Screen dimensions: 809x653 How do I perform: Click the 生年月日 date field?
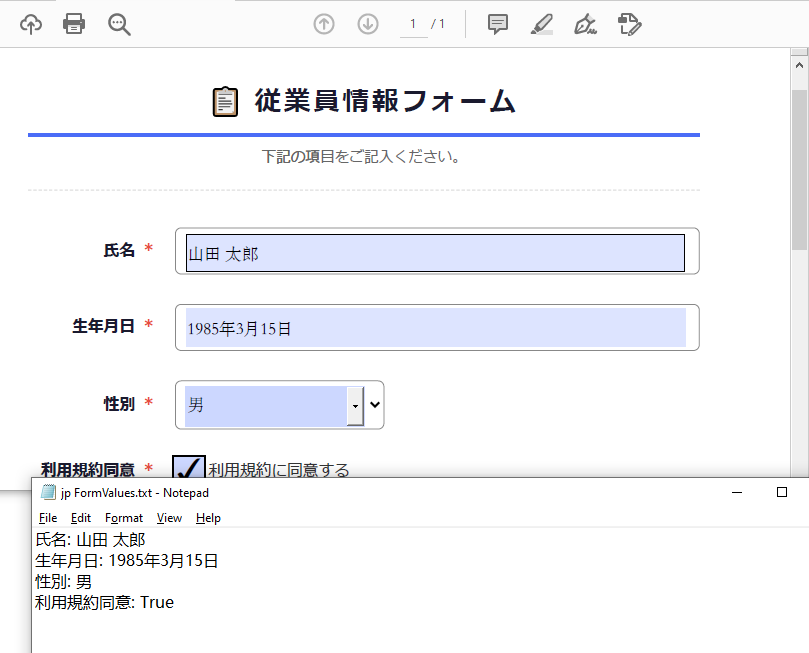coord(435,328)
